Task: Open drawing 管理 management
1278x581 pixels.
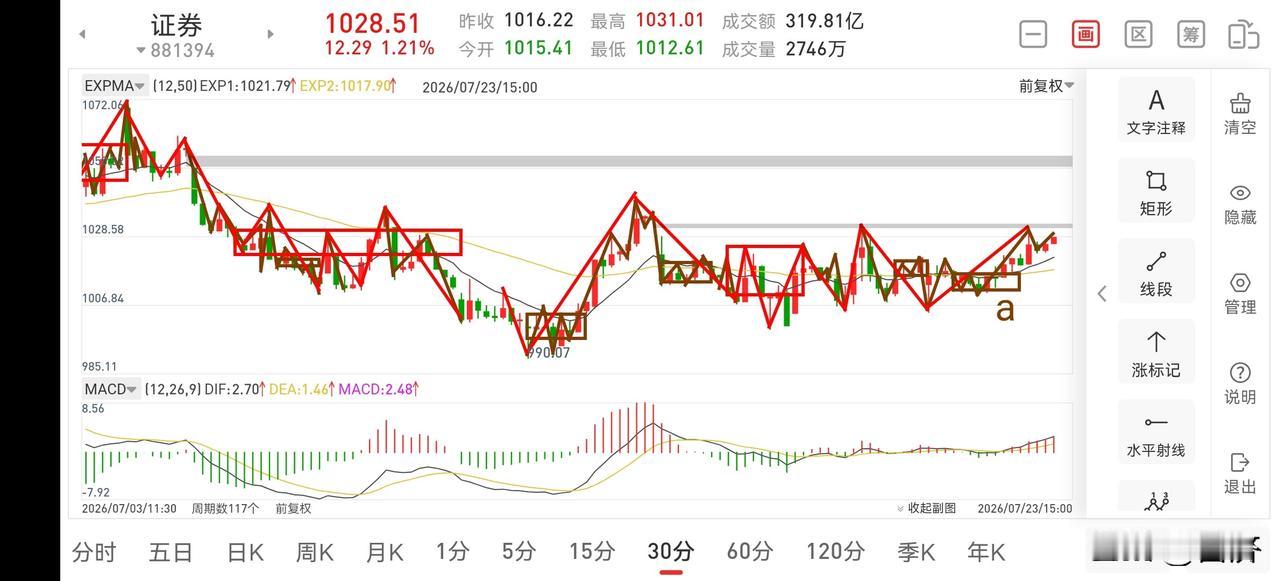Action: 1240,293
